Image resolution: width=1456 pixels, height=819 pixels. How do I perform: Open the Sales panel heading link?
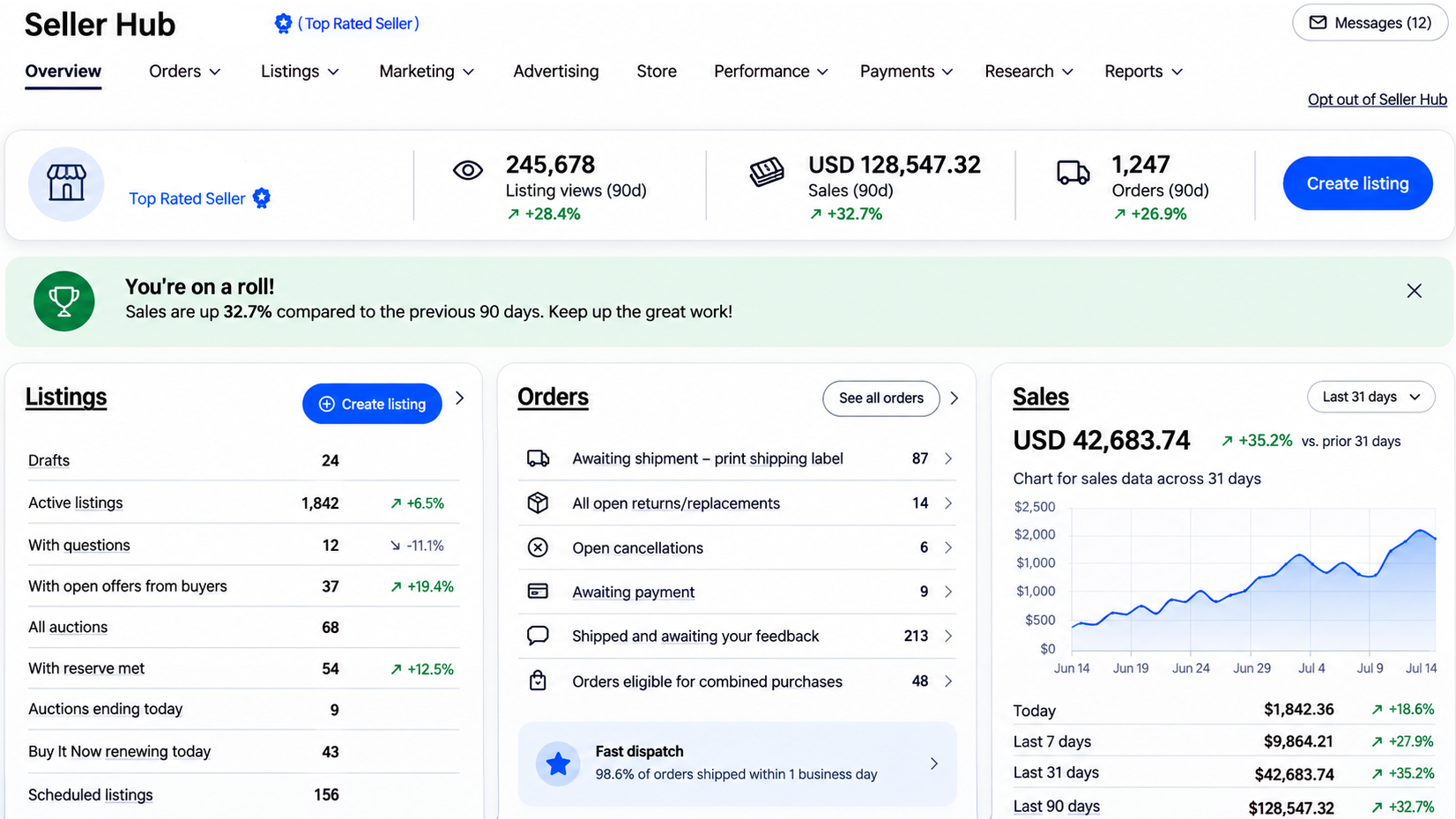[1041, 397]
